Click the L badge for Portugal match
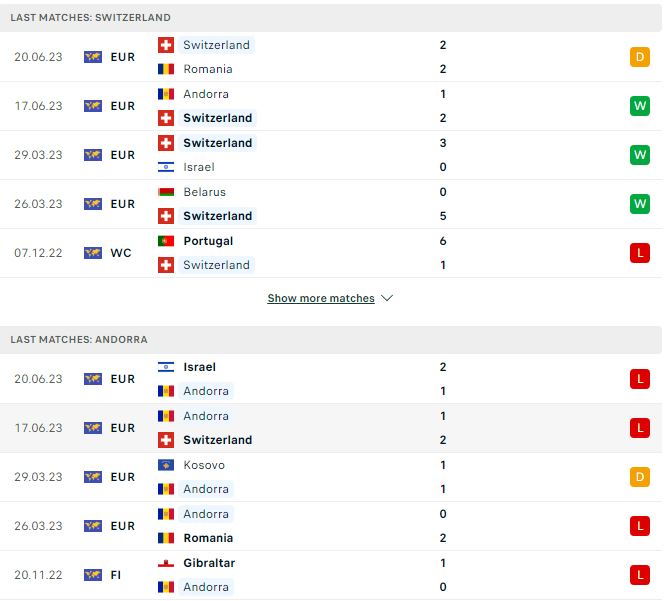Screen dimensions: 671x601 (x=640, y=253)
